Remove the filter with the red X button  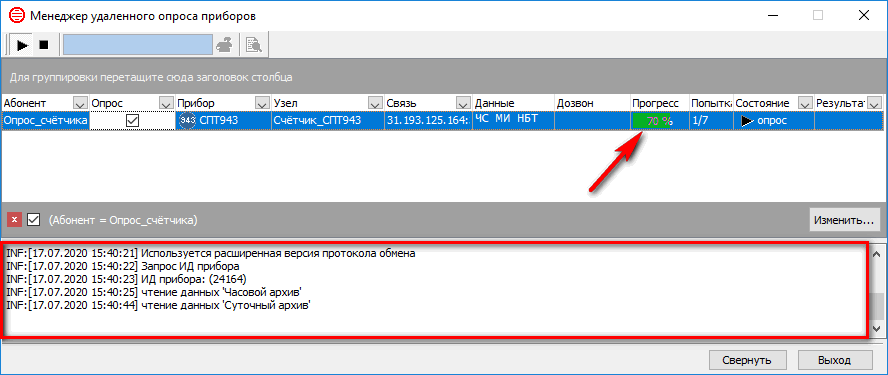coord(15,220)
